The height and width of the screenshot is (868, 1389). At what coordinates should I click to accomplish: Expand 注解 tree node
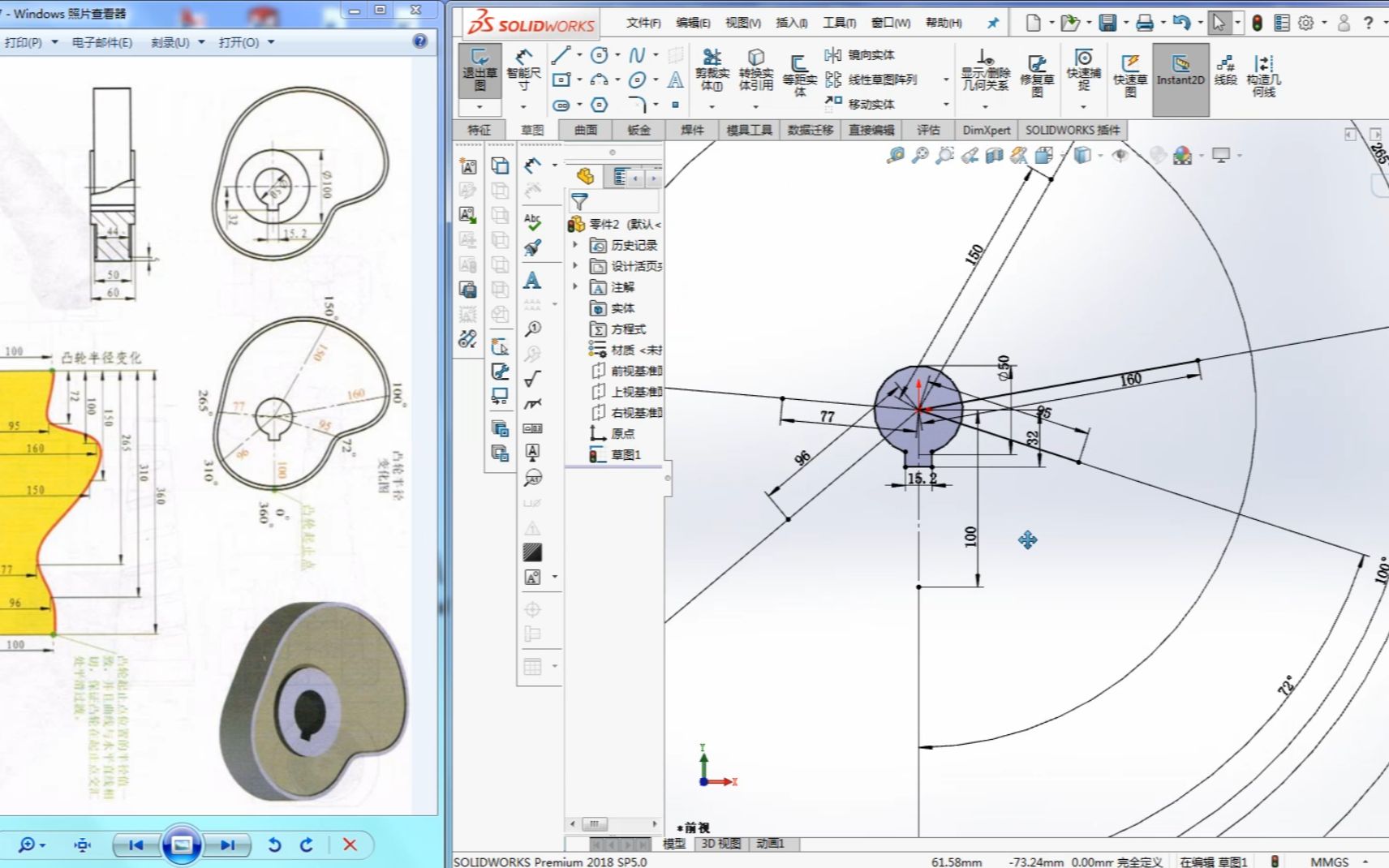576,286
